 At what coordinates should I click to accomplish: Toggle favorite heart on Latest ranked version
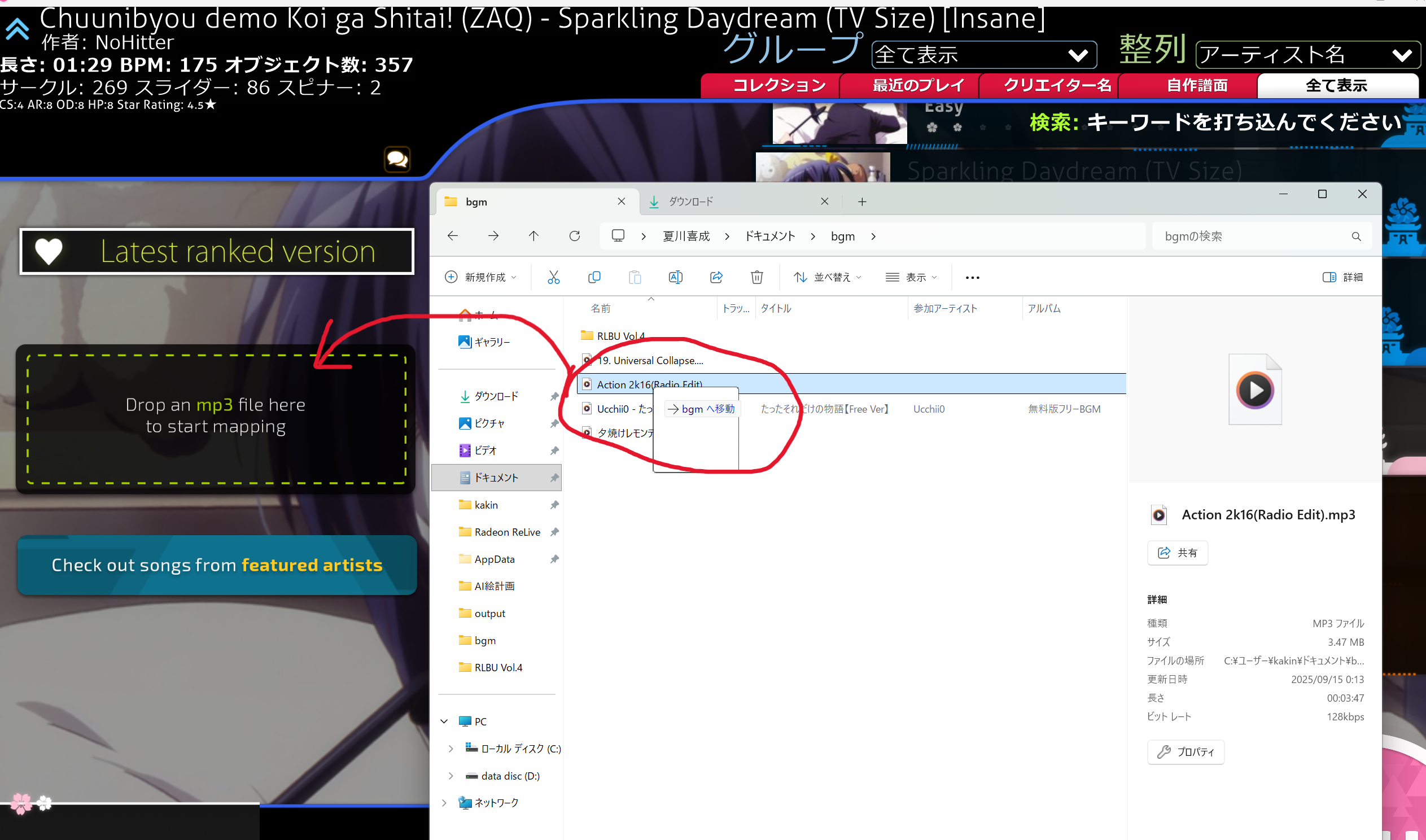[x=49, y=252]
